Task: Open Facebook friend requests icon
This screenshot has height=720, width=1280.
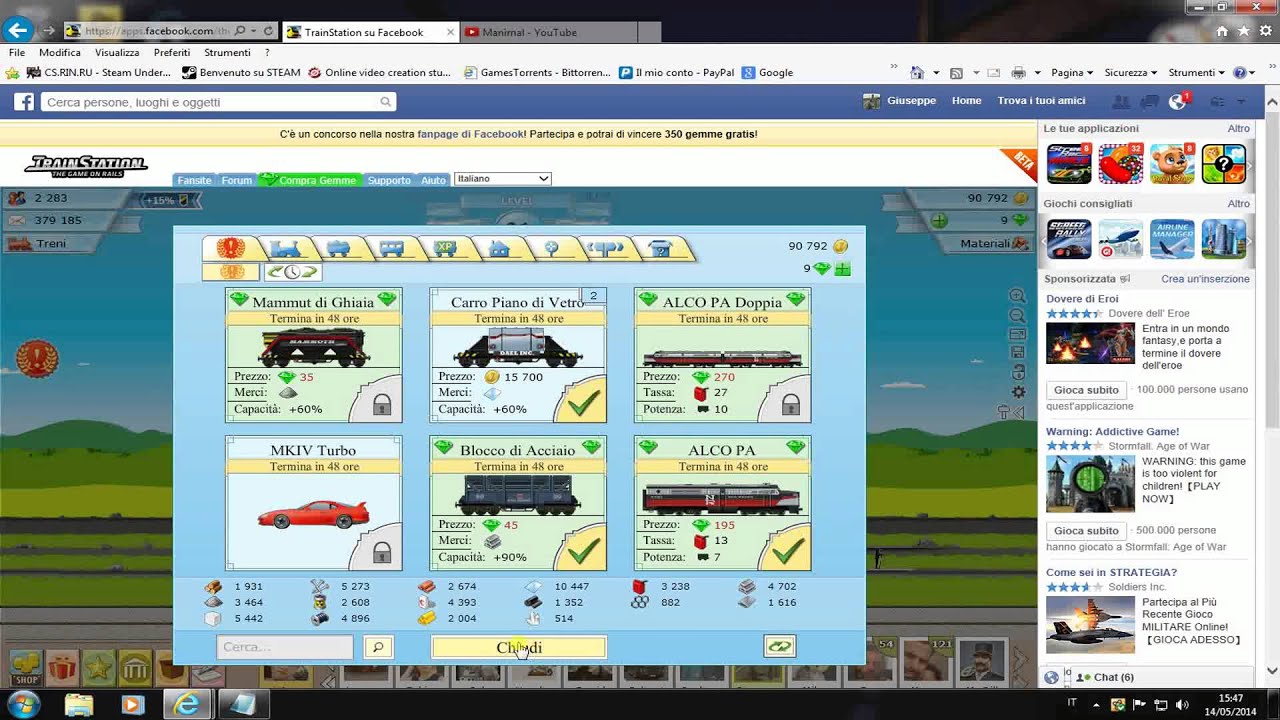Action: pos(1121,101)
